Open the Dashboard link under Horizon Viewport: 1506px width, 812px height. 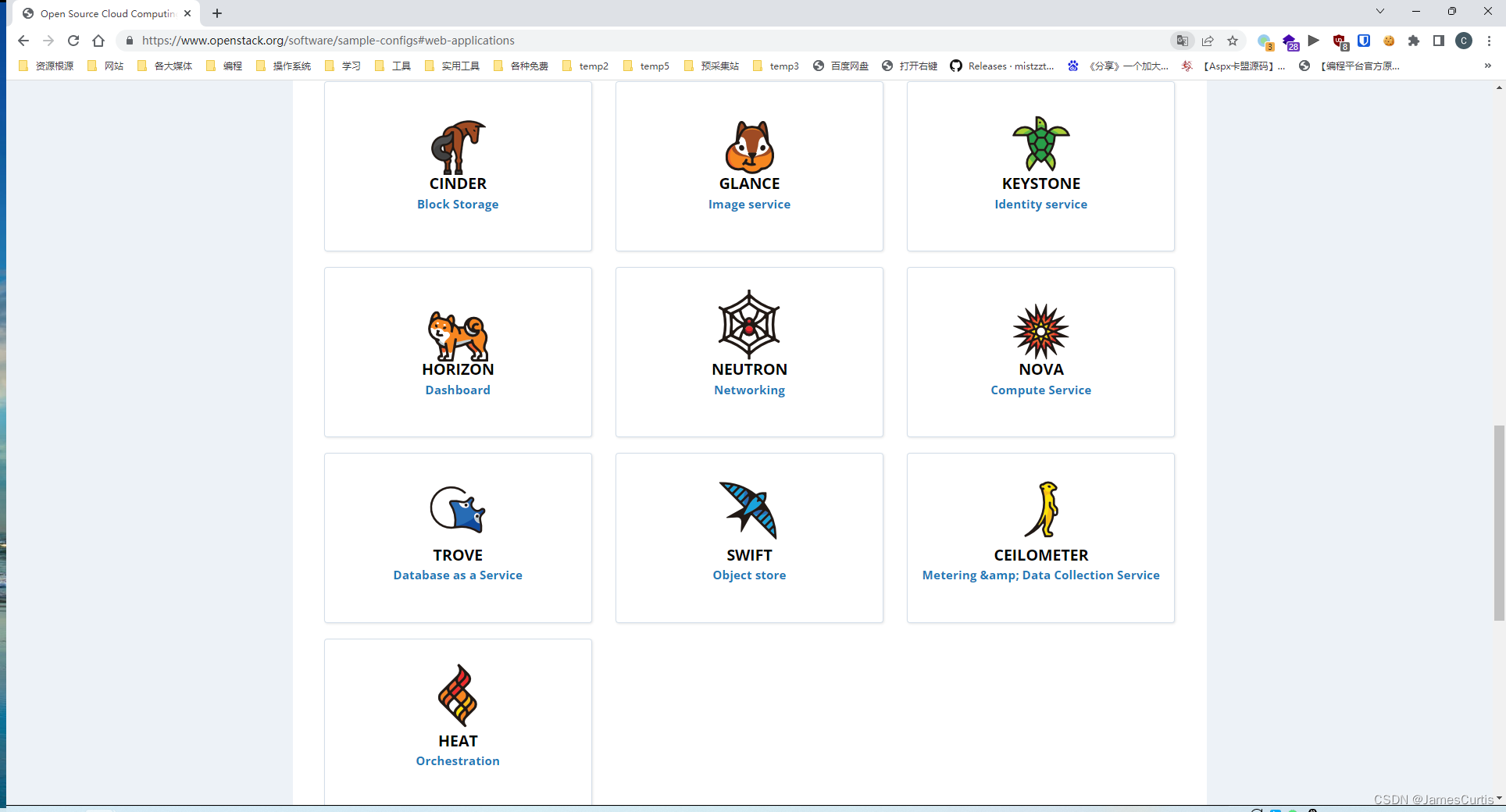coord(458,390)
